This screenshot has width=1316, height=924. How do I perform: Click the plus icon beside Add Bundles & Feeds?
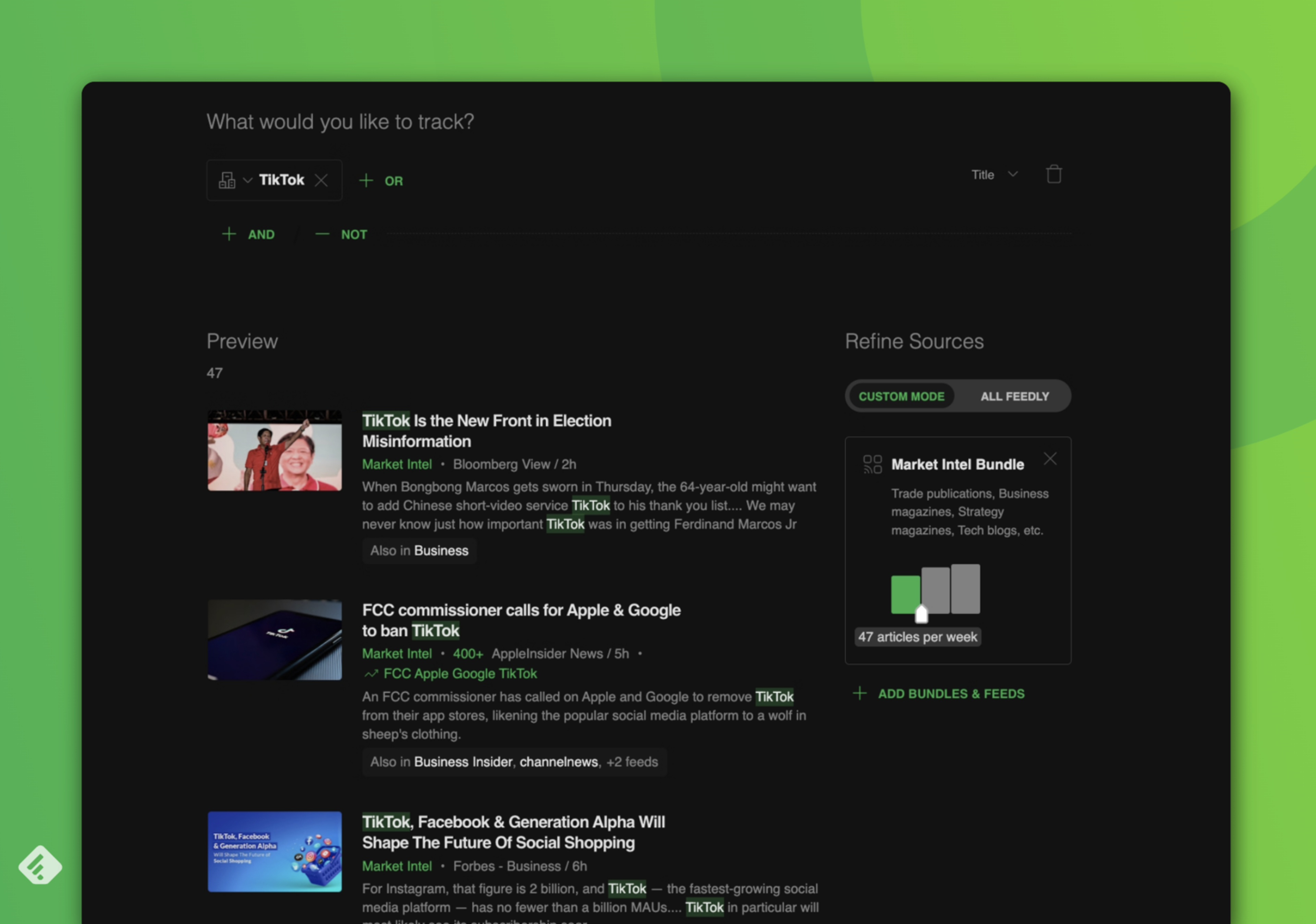pos(859,694)
